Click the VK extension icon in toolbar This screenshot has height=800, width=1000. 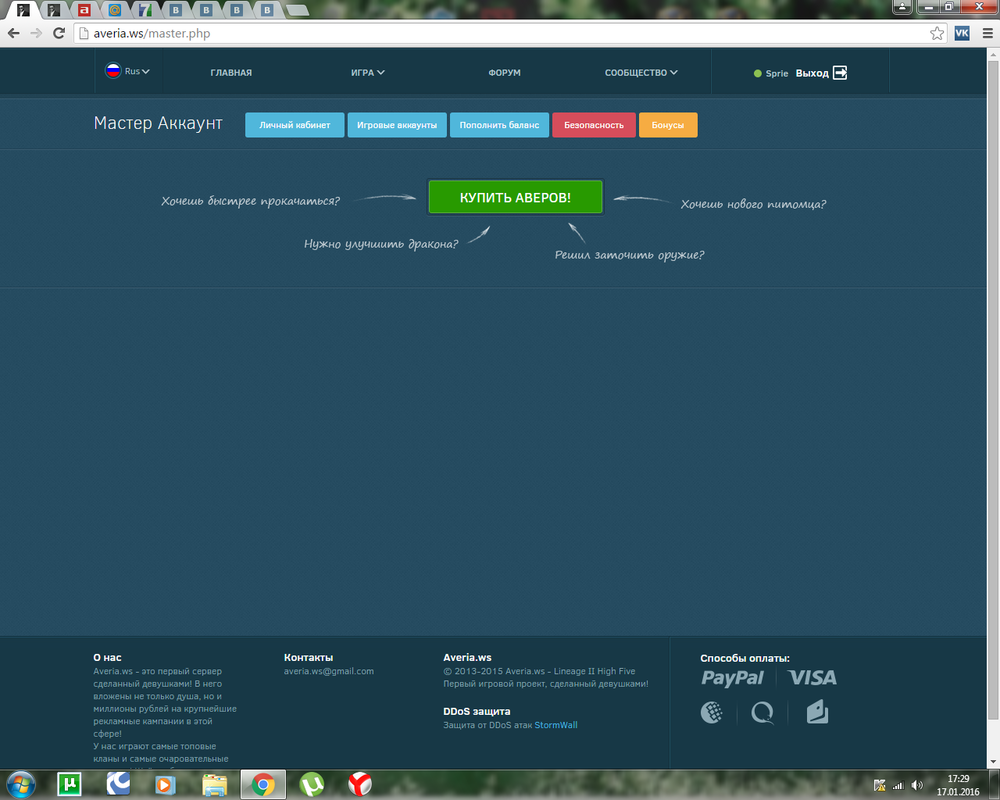[x=963, y=33]
